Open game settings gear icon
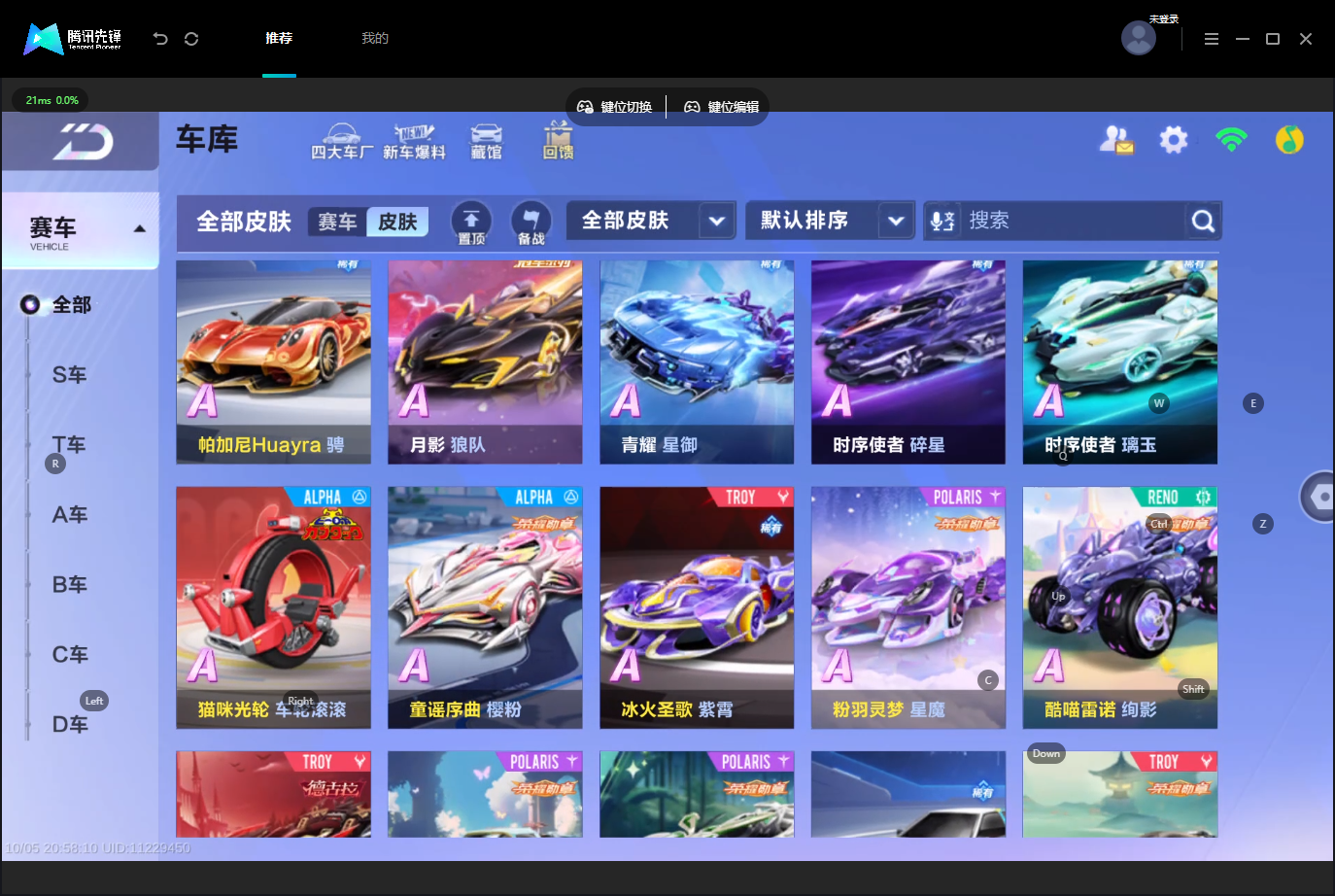Viewport: 1335px width, 896px height. click(1174, 140)
